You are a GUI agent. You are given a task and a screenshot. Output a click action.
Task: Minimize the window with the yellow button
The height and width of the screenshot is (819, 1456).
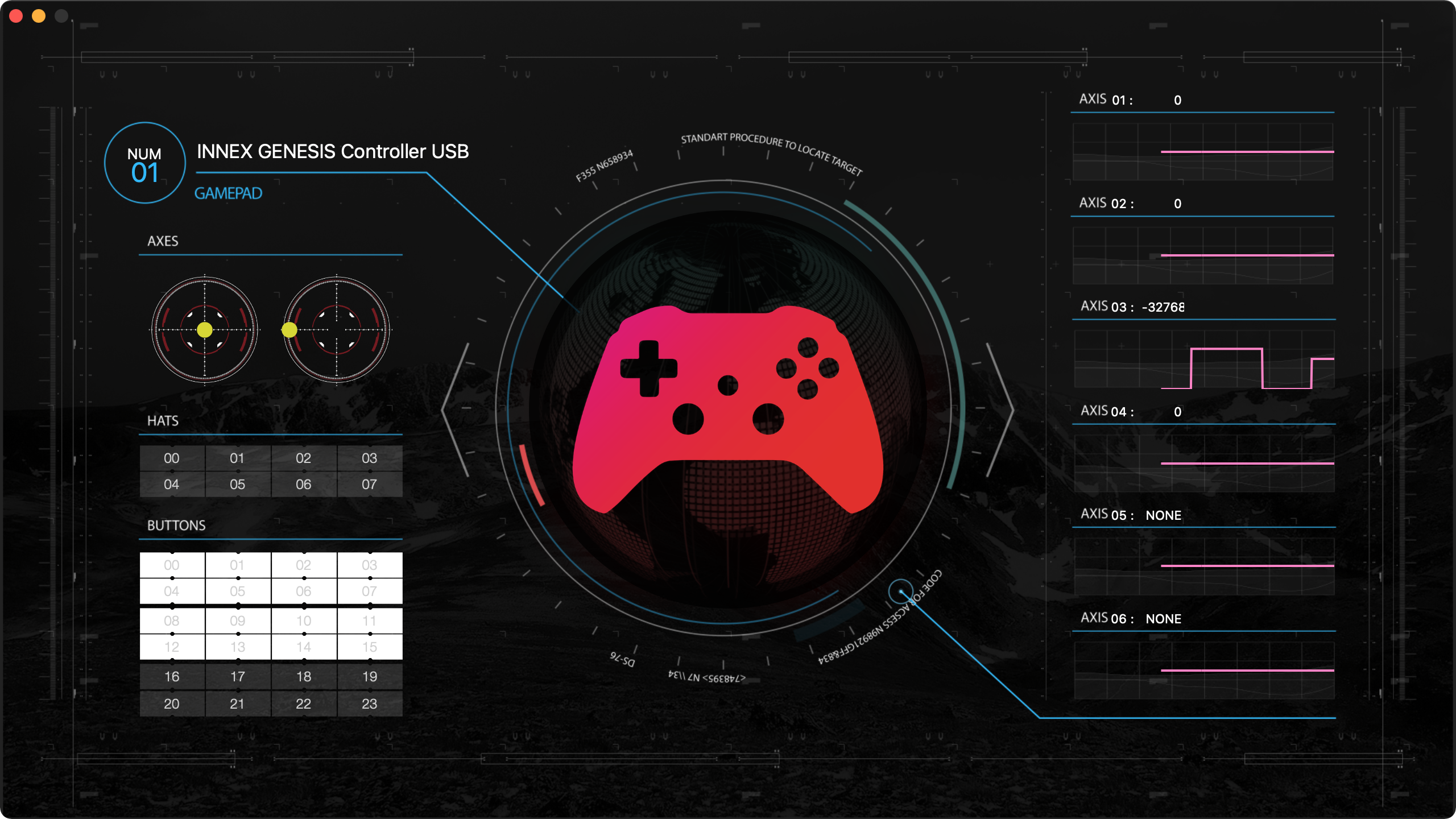pyautogui.click(x=39, y=16)
